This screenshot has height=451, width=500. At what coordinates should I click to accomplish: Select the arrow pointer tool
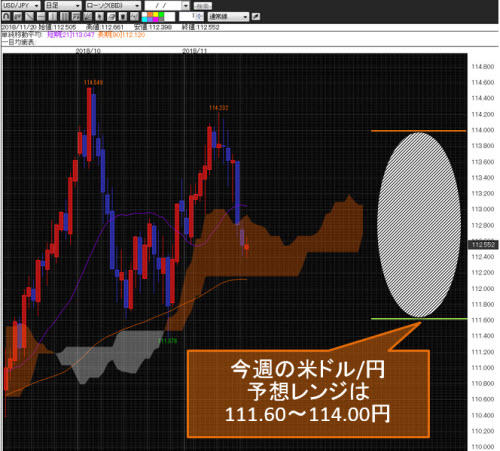coord(99,17)
